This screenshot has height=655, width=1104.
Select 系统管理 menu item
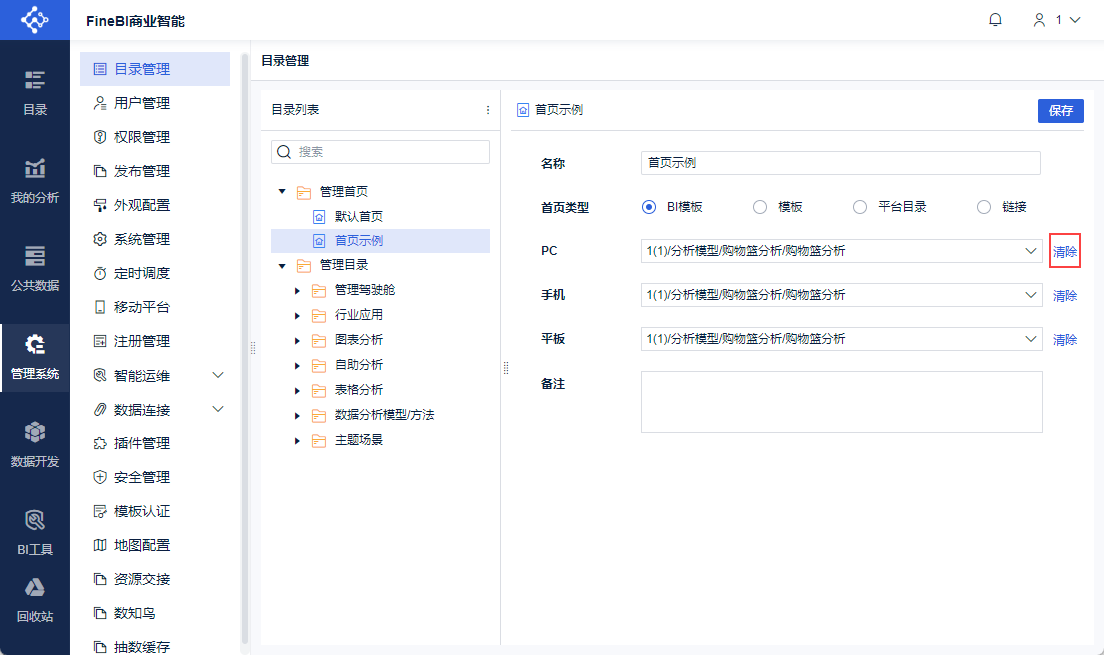pyautogui.click(x=141, y=239)
